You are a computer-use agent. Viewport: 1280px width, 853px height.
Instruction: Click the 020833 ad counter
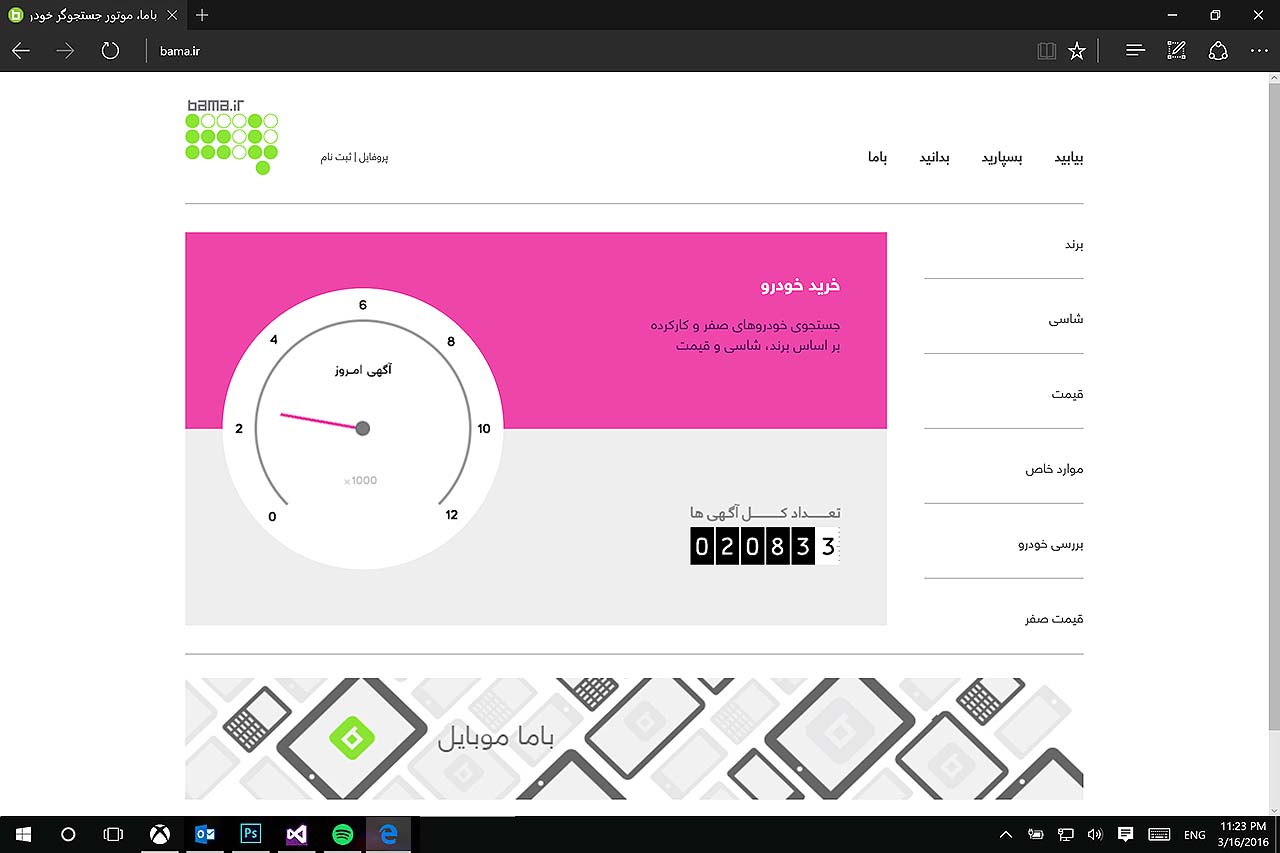point(765,547)
